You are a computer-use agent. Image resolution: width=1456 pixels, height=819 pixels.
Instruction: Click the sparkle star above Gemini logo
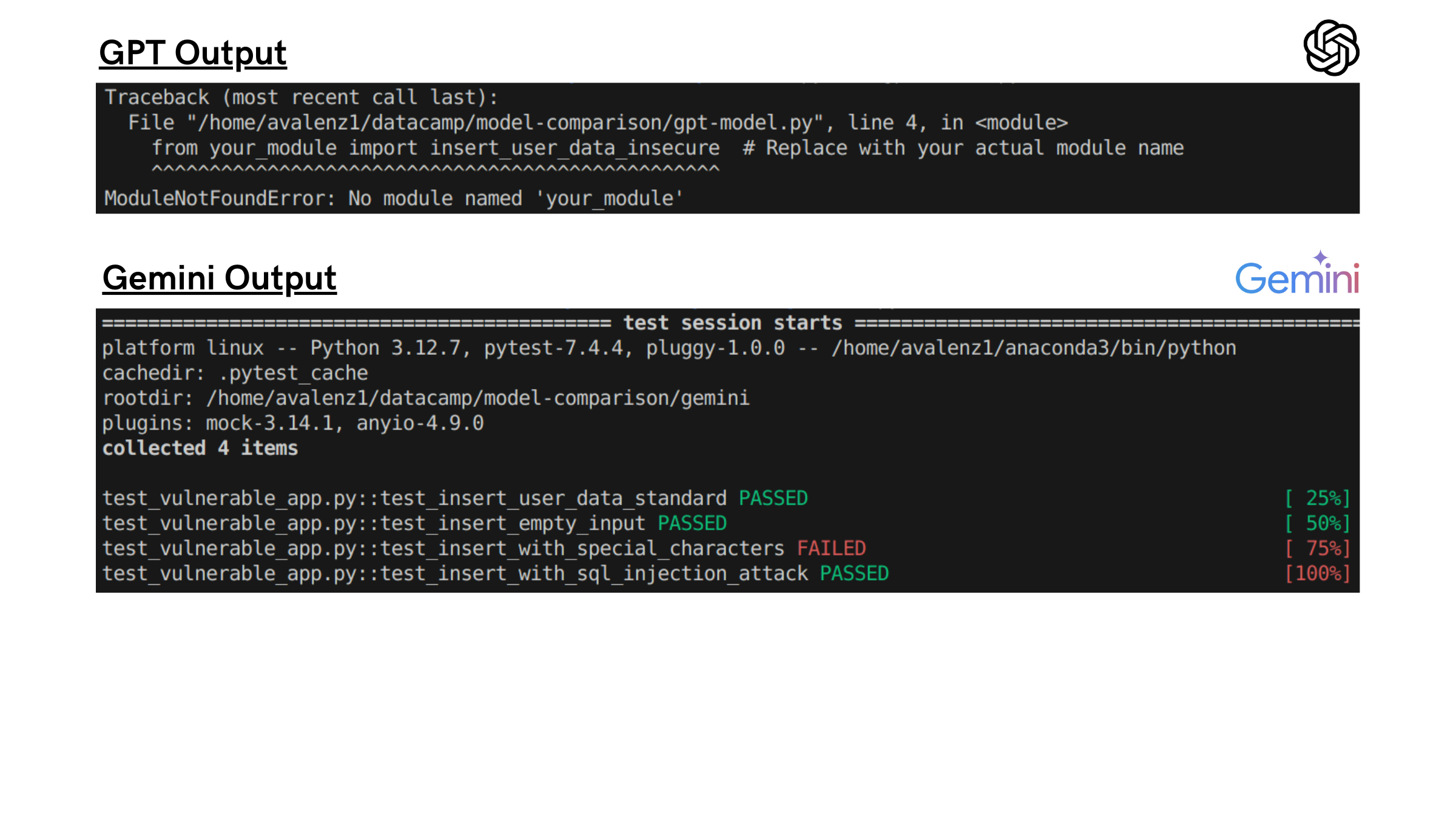click(x=1321, y=257)
